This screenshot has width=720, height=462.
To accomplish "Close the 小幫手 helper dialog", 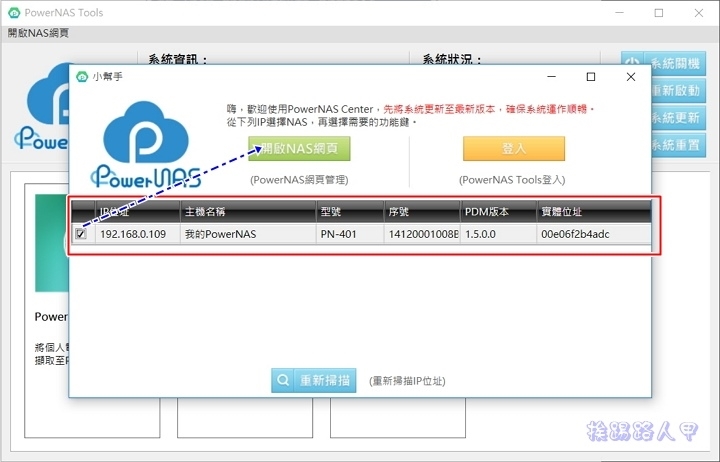I will 630,76.
